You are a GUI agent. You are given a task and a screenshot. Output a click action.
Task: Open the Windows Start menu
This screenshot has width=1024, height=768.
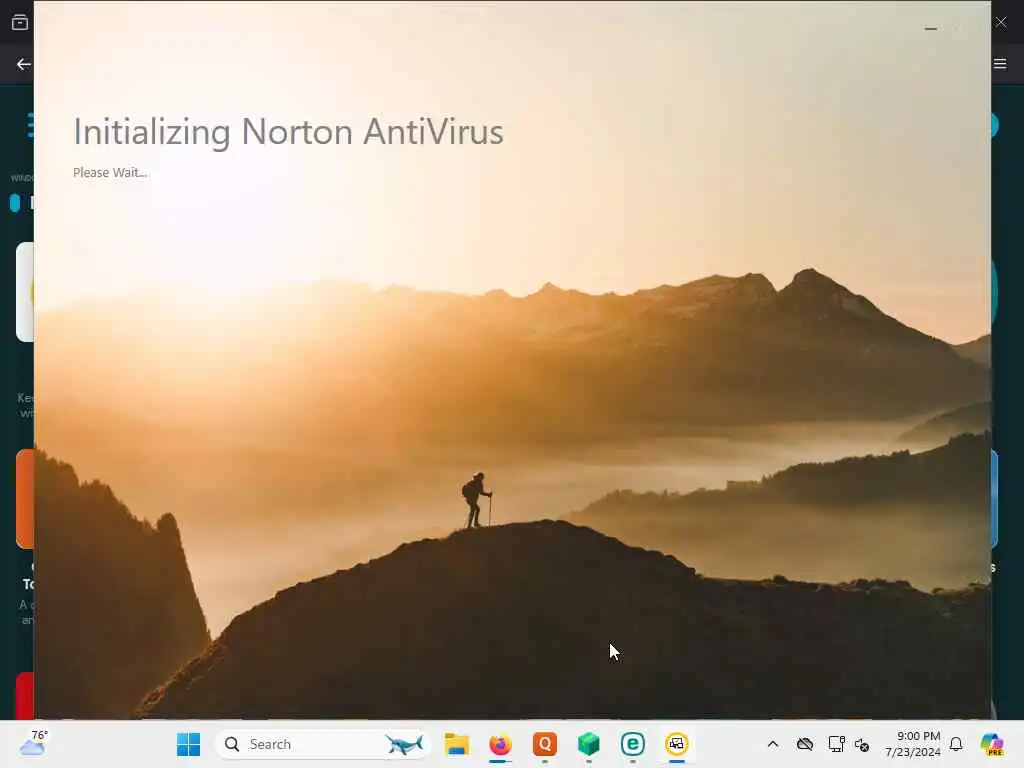click(x=189, y=744)
